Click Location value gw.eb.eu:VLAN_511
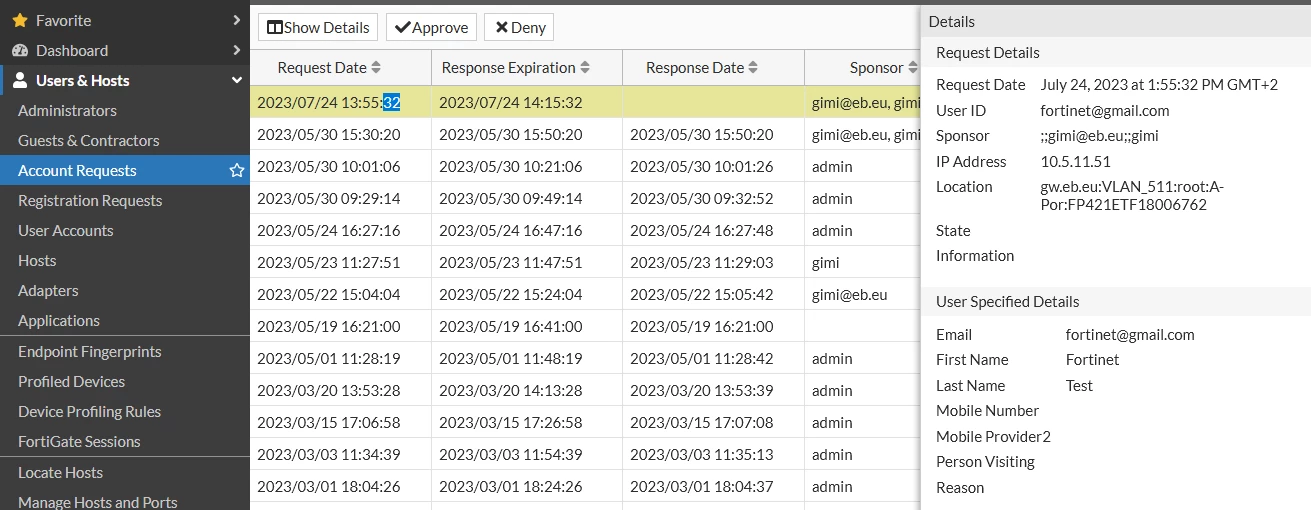The height and width of the screenshot is (510, 1311). [1132, 196]
